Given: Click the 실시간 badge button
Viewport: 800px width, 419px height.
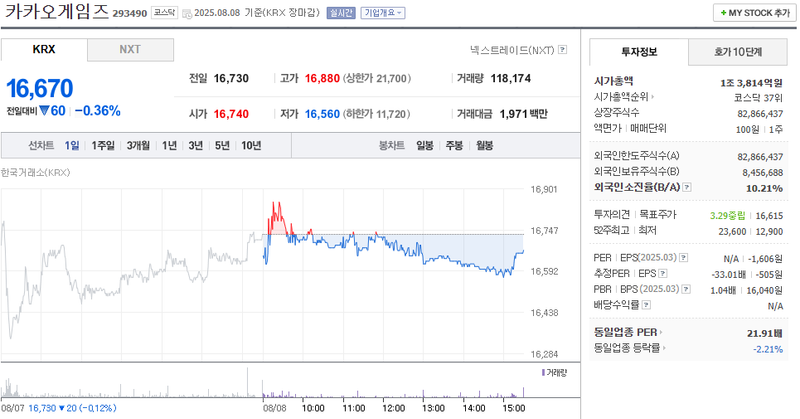Looking at the screenshot, I should pos(341,13).
